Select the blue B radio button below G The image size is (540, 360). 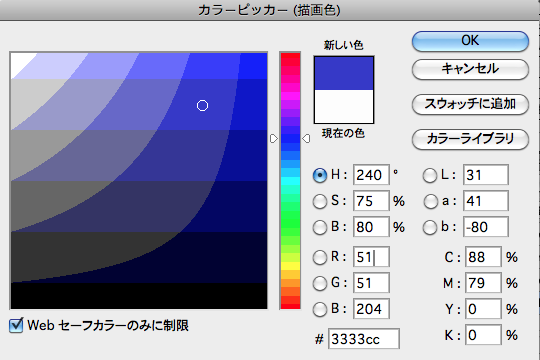coord(320,309)
